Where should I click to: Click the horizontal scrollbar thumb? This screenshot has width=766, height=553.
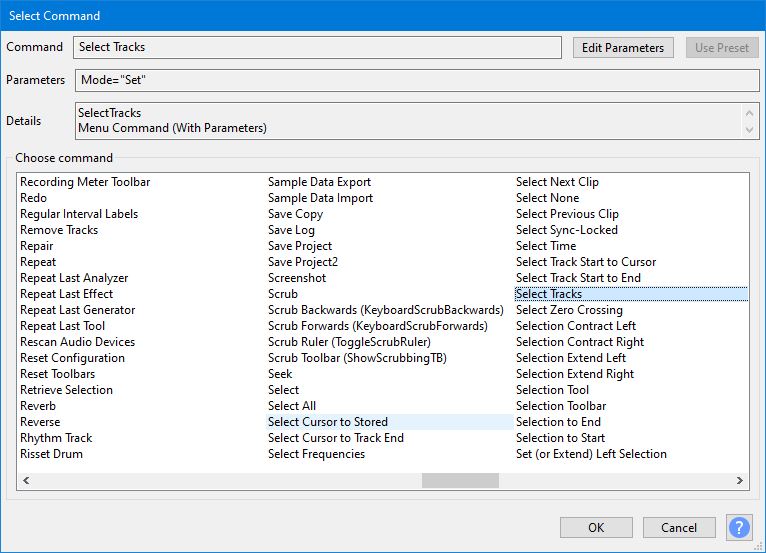tap(460, 481)
